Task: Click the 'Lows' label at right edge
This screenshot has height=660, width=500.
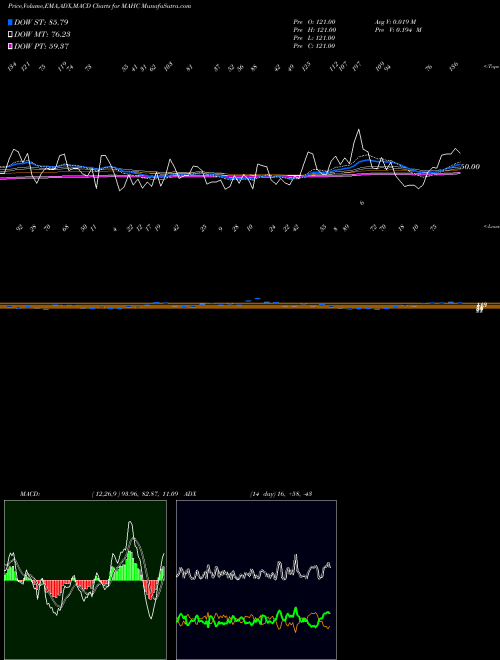Action: (x=491, y=226)
